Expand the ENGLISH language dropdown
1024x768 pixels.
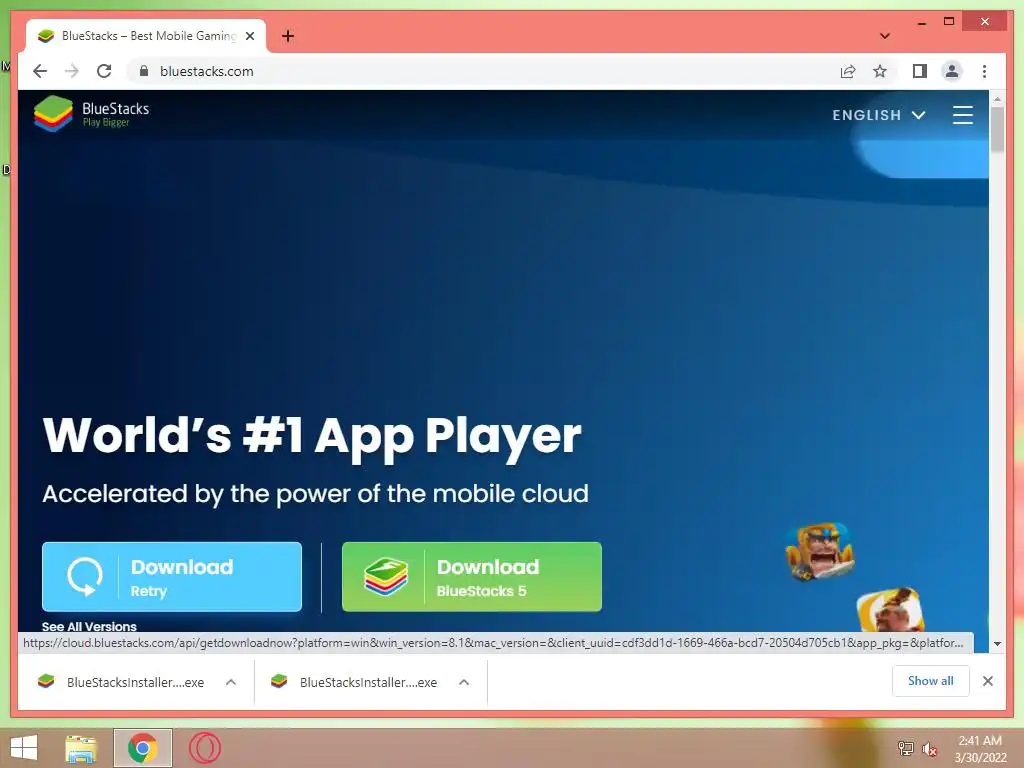pyautogui.click(x=878, y=115)
